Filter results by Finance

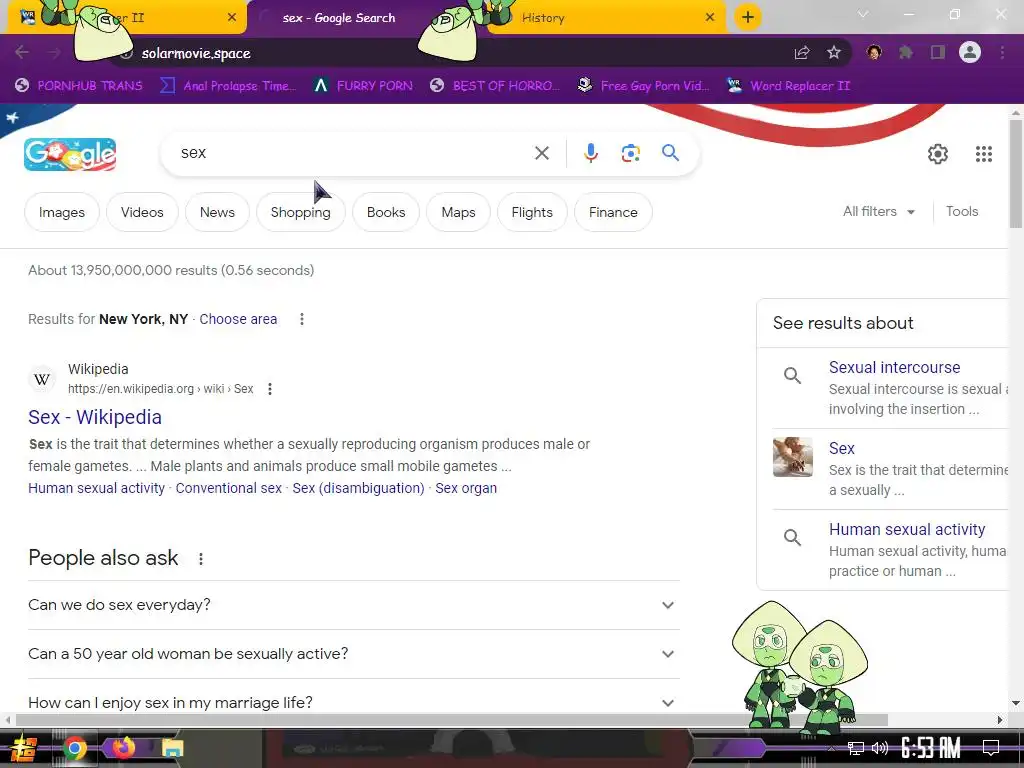(613, 212)
